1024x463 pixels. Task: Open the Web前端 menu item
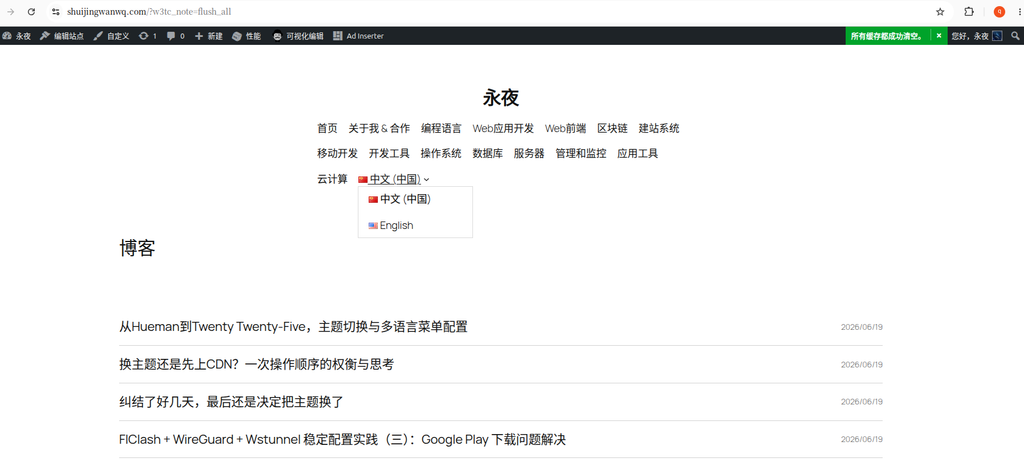click(x=566, y=128)
